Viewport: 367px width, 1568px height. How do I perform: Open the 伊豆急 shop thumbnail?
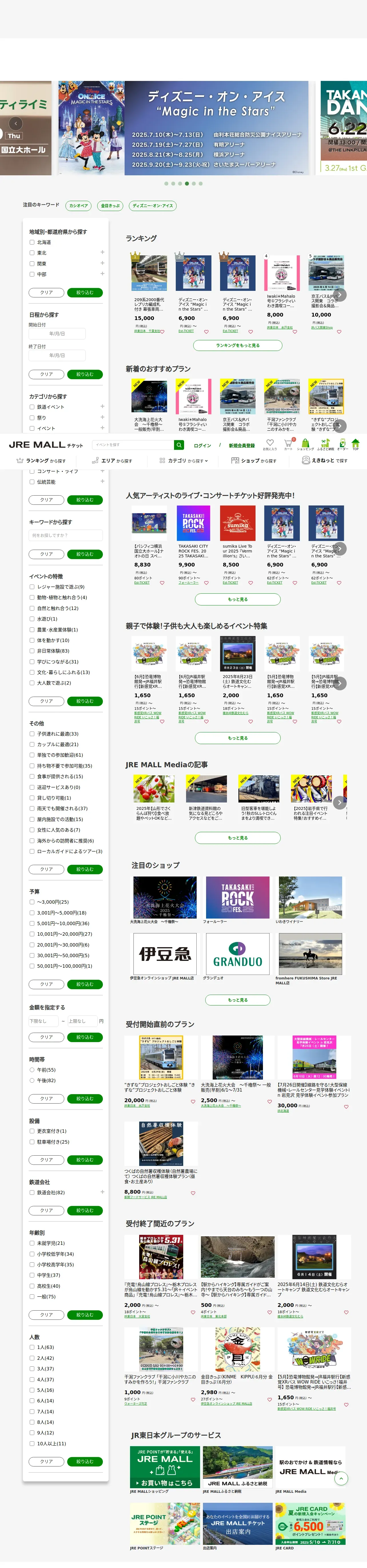pyautogui.click(x=164, y=954)
